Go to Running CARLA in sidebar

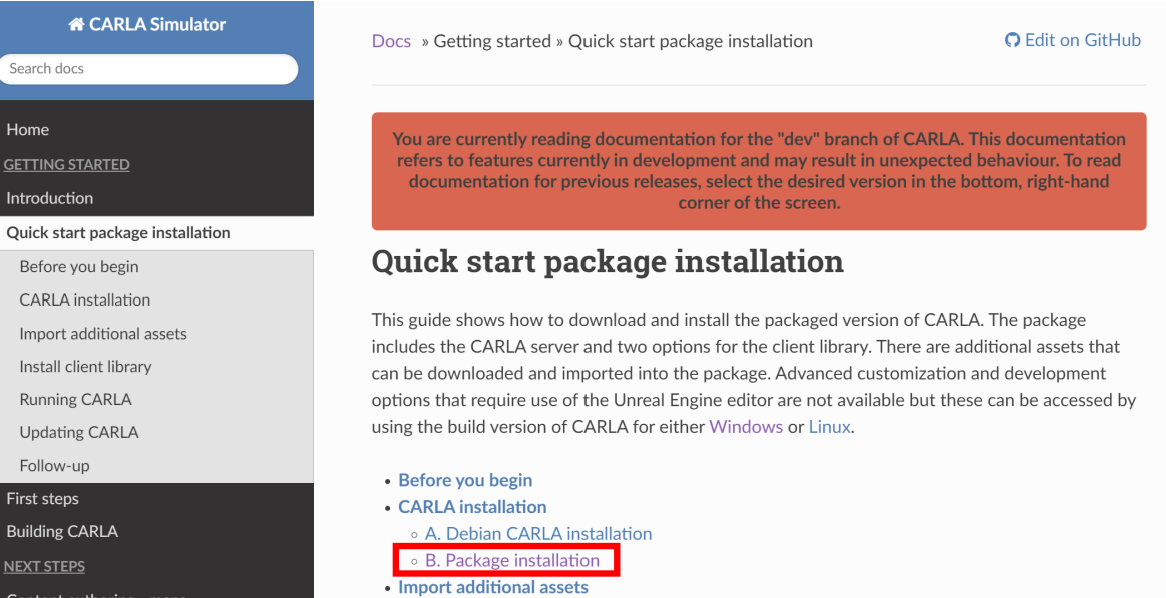coord(75,399)
